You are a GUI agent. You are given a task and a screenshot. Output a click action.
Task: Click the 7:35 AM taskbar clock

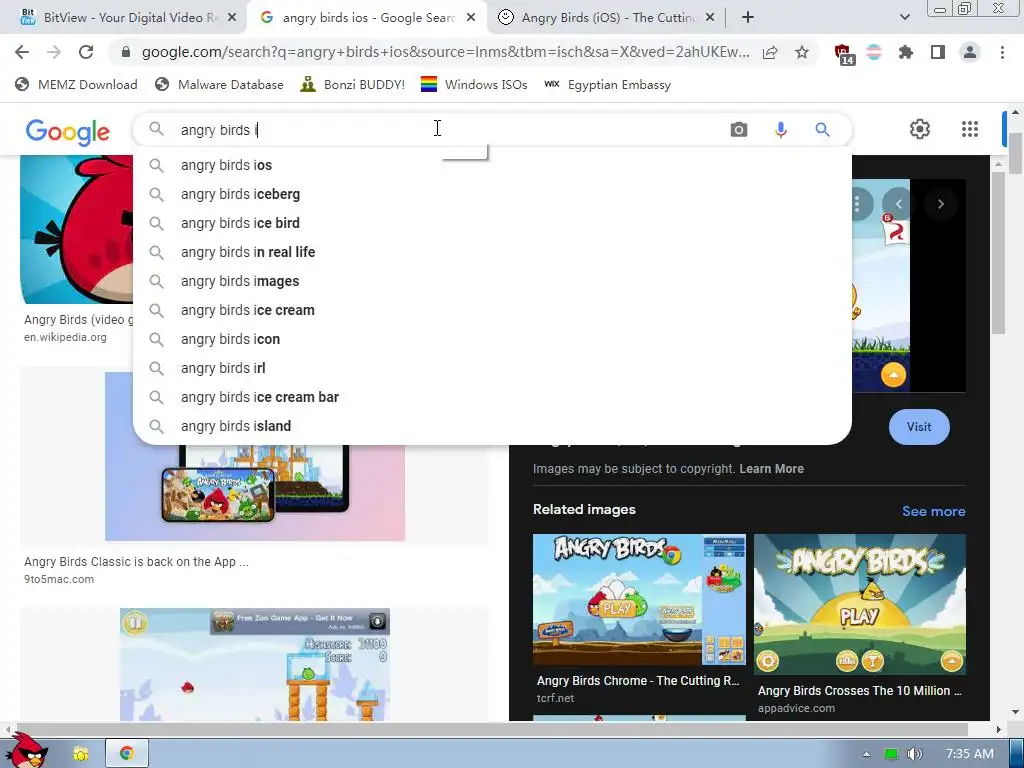click(970, 754)
